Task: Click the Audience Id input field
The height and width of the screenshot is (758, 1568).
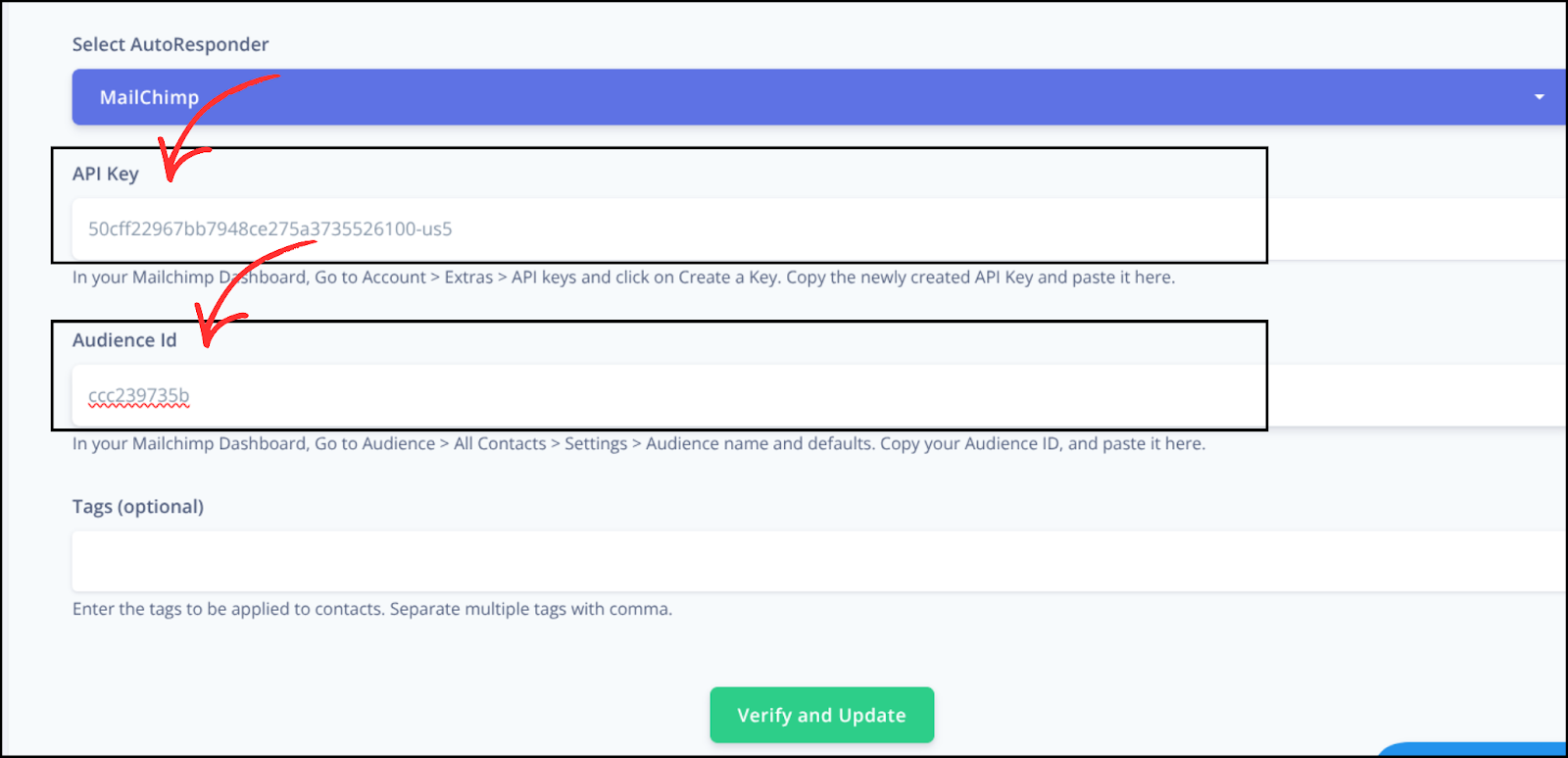Action: tap(819, 395)
